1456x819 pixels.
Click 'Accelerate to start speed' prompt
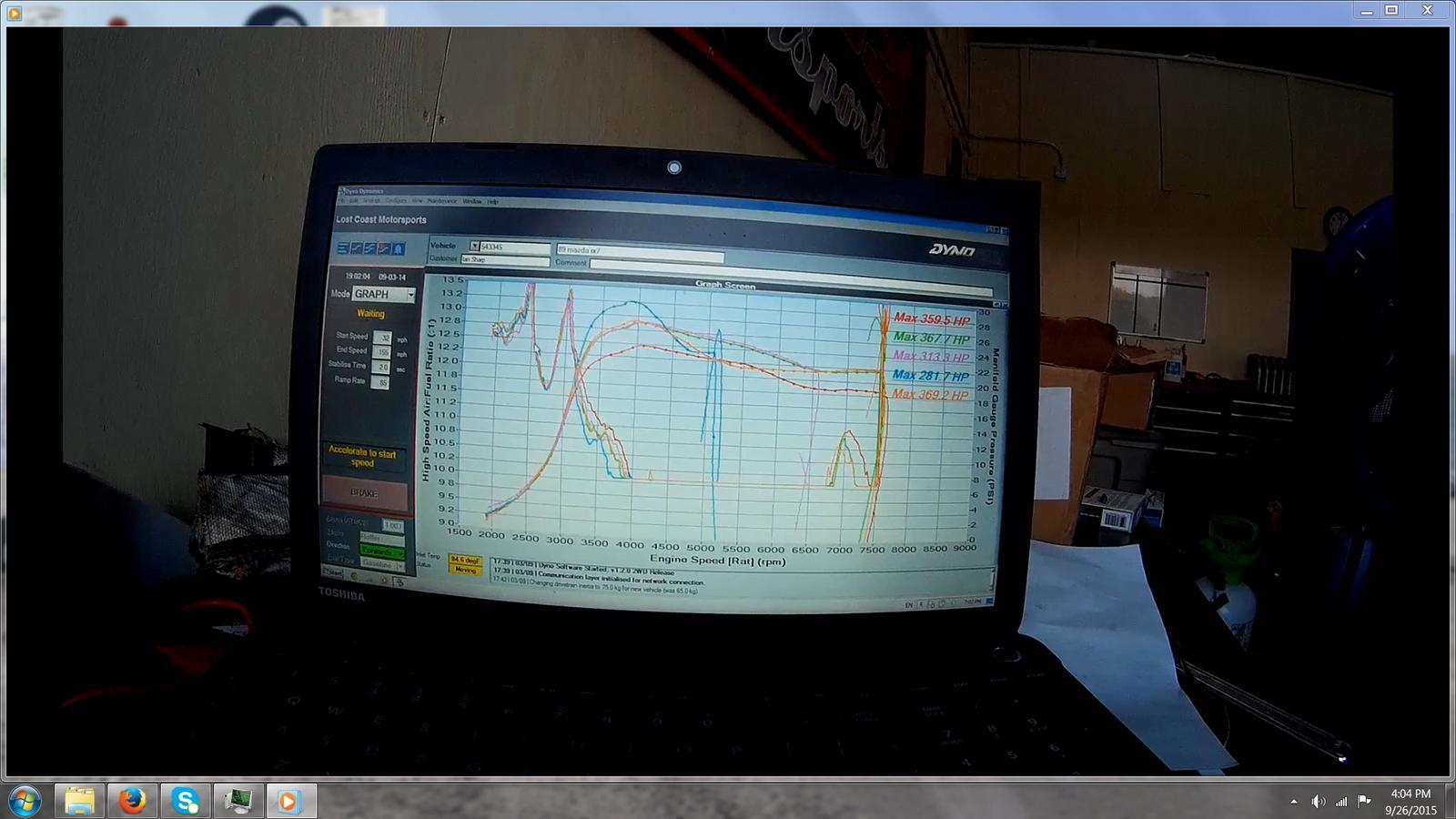click(362, 457)
